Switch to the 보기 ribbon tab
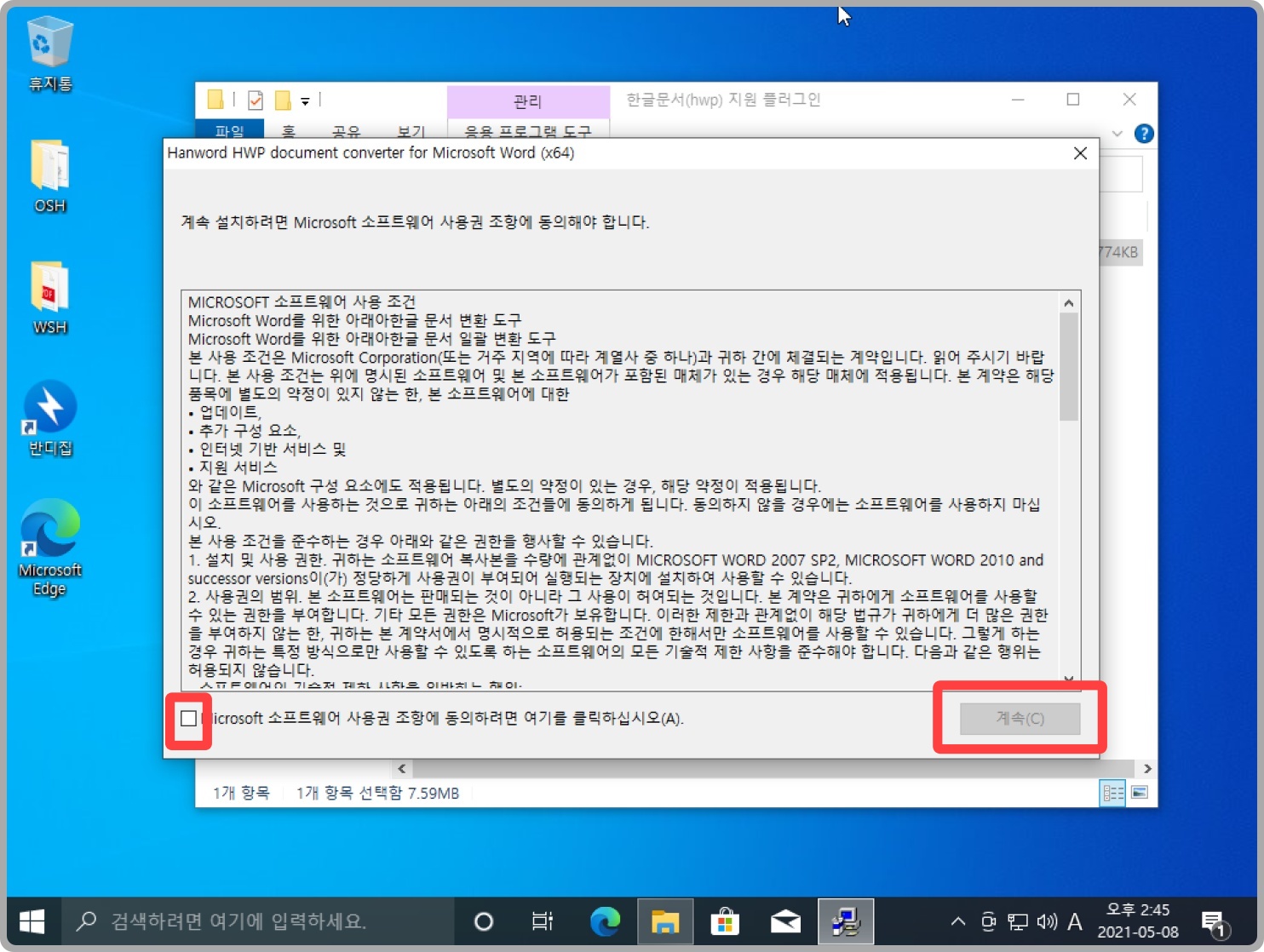The image size is (1264, 952). 411,132
